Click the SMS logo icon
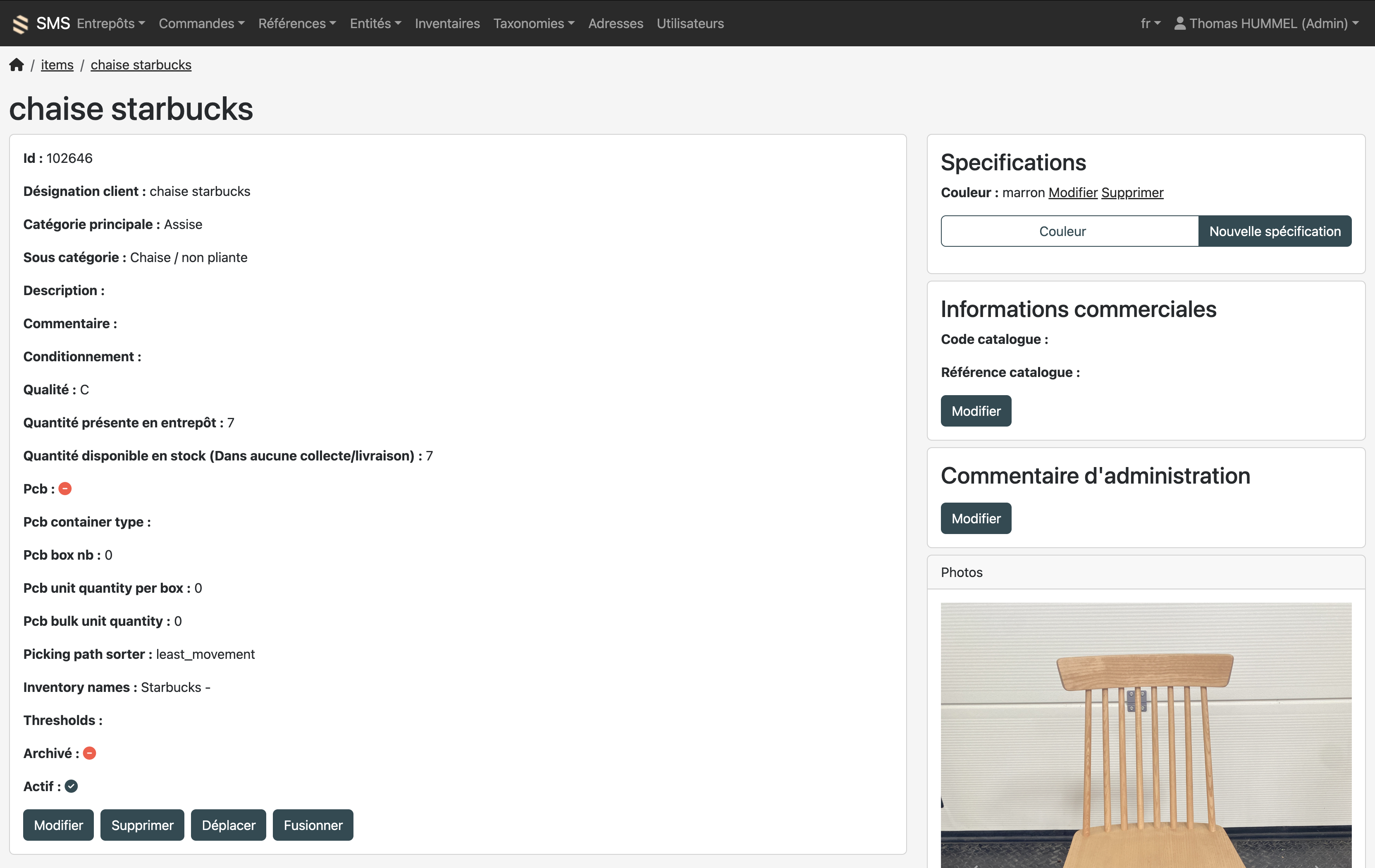The height and width of the screenshot is (868, 1375). 21,24
